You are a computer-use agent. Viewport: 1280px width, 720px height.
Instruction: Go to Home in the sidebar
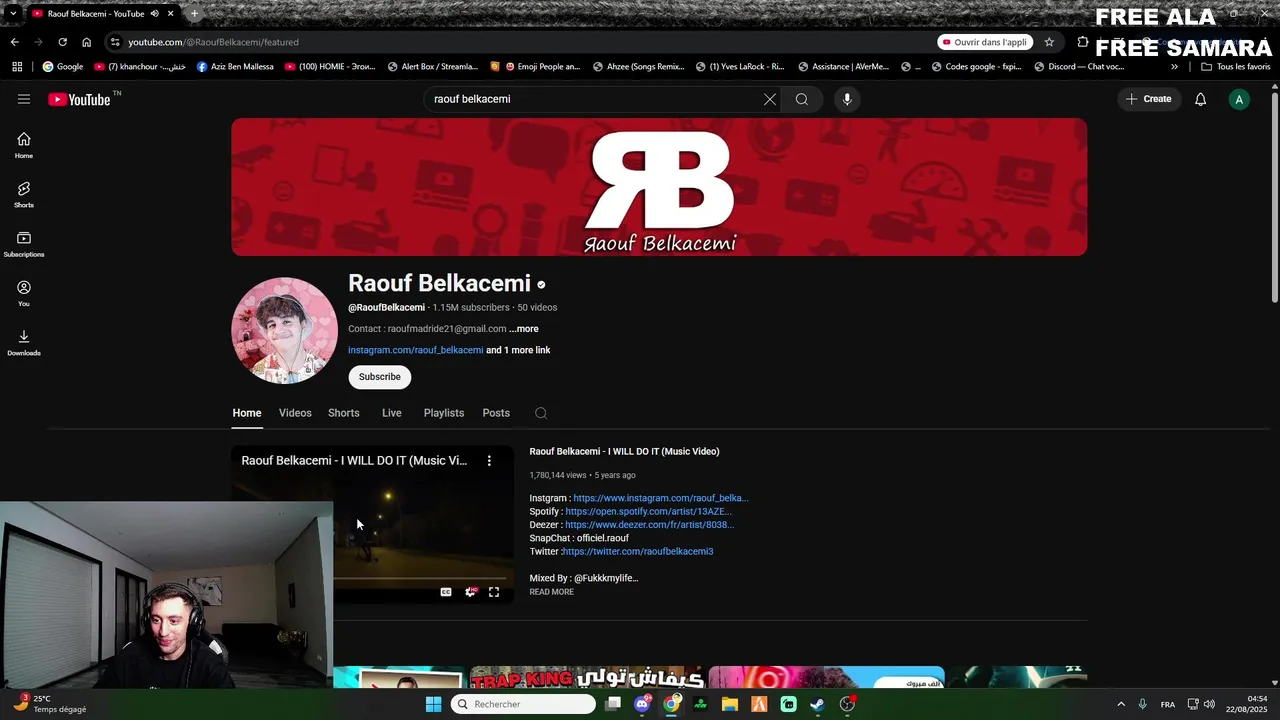[24, 145]
